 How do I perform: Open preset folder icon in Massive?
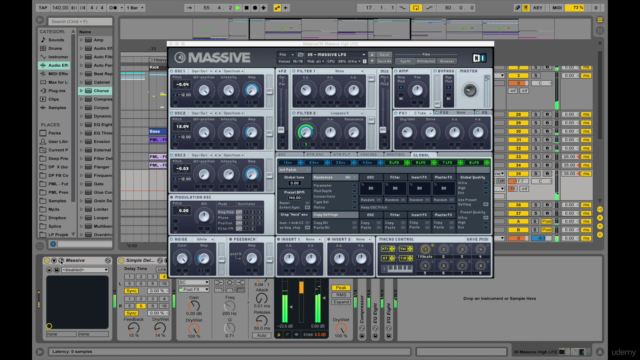click(x=301, y=55)
